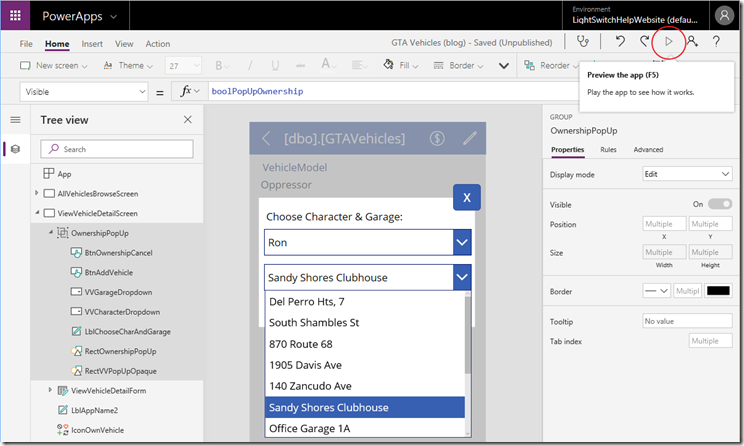Switch to the Advanced tab

pyautogui.click(x=648, y=149)
